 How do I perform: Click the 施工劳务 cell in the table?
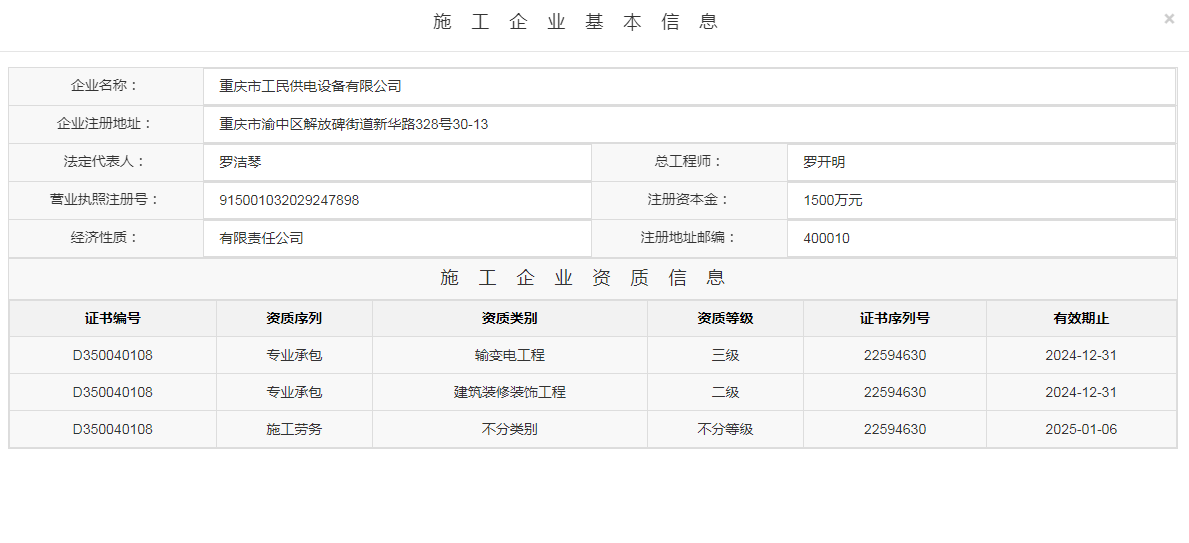294,429
